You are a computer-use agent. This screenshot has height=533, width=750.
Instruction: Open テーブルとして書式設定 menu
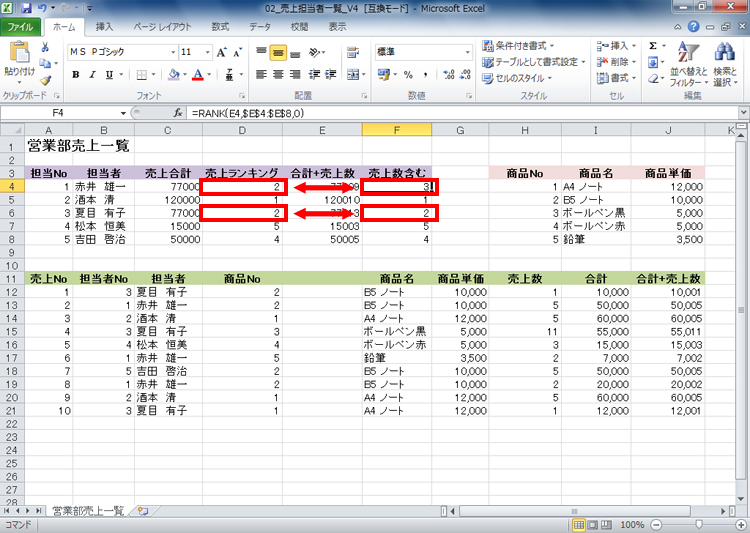pyautogui.click(x=534, y=62)
